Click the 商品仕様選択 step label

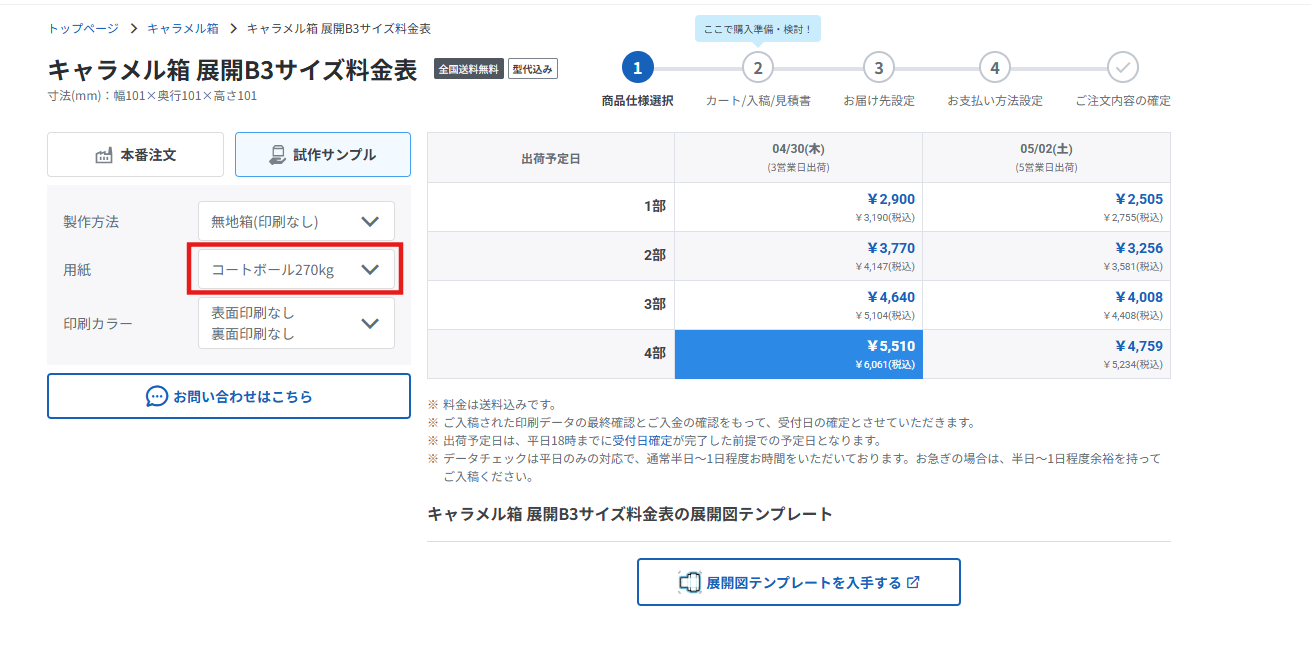pos(637,101)
